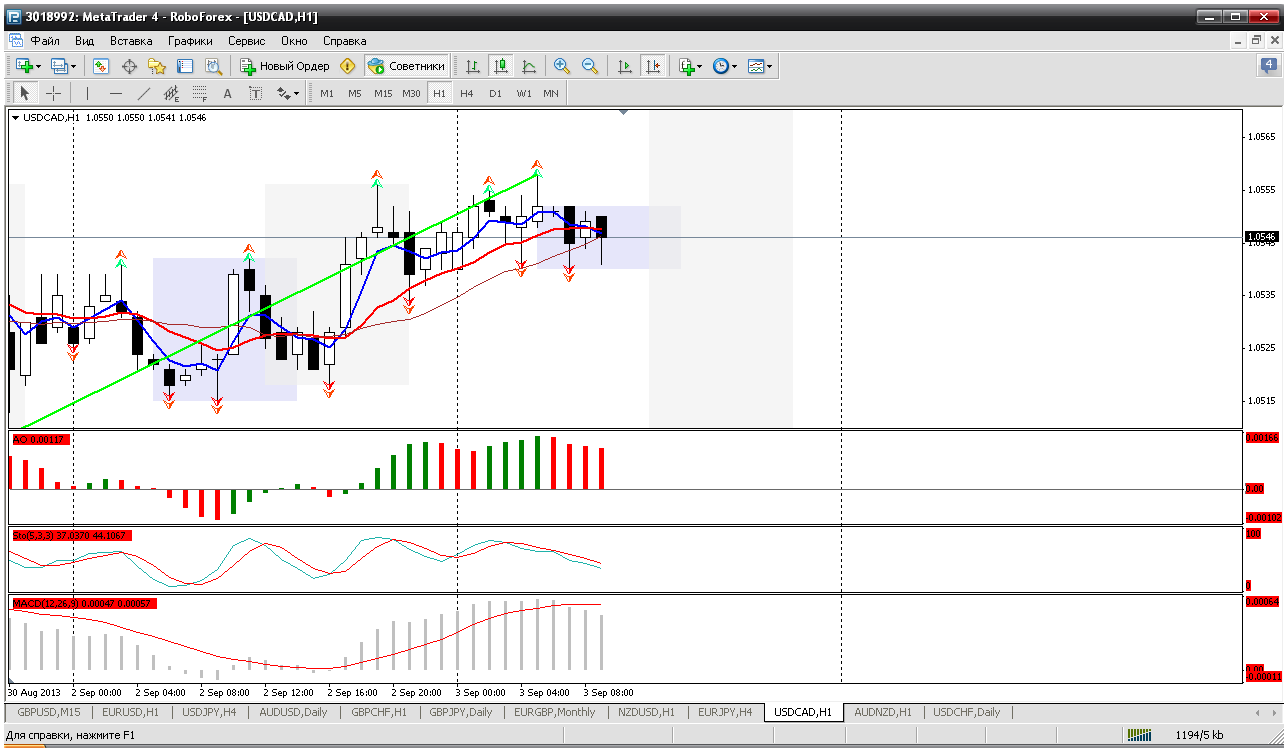Switch to AUDNZD,H1 chart tab

(884, 712)
